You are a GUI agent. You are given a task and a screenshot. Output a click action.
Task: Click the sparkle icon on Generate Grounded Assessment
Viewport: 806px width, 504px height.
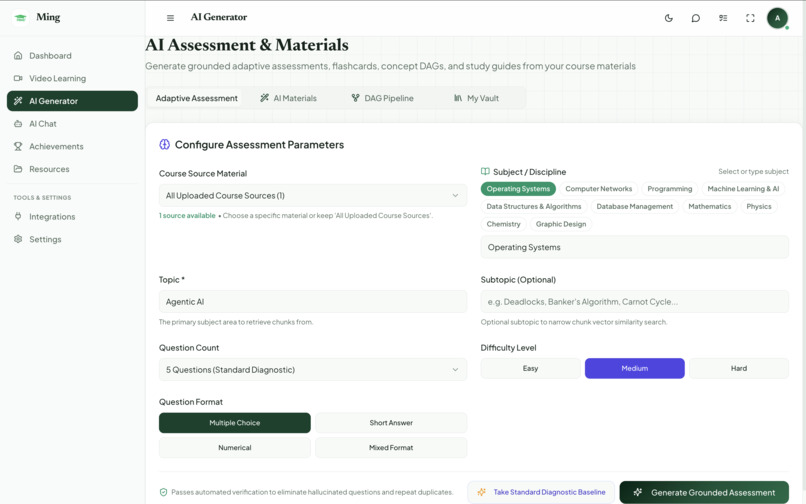pos(637,492)
